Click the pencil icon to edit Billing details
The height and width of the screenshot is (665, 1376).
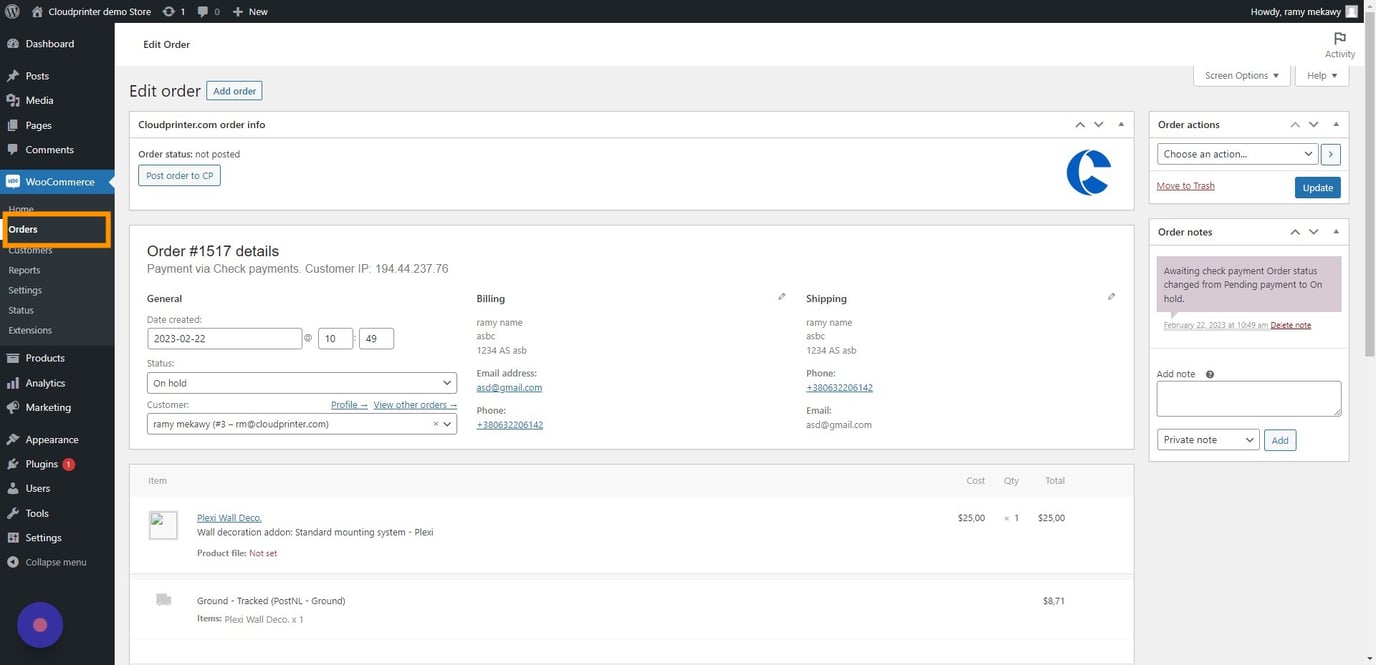[x=781, y=296]
